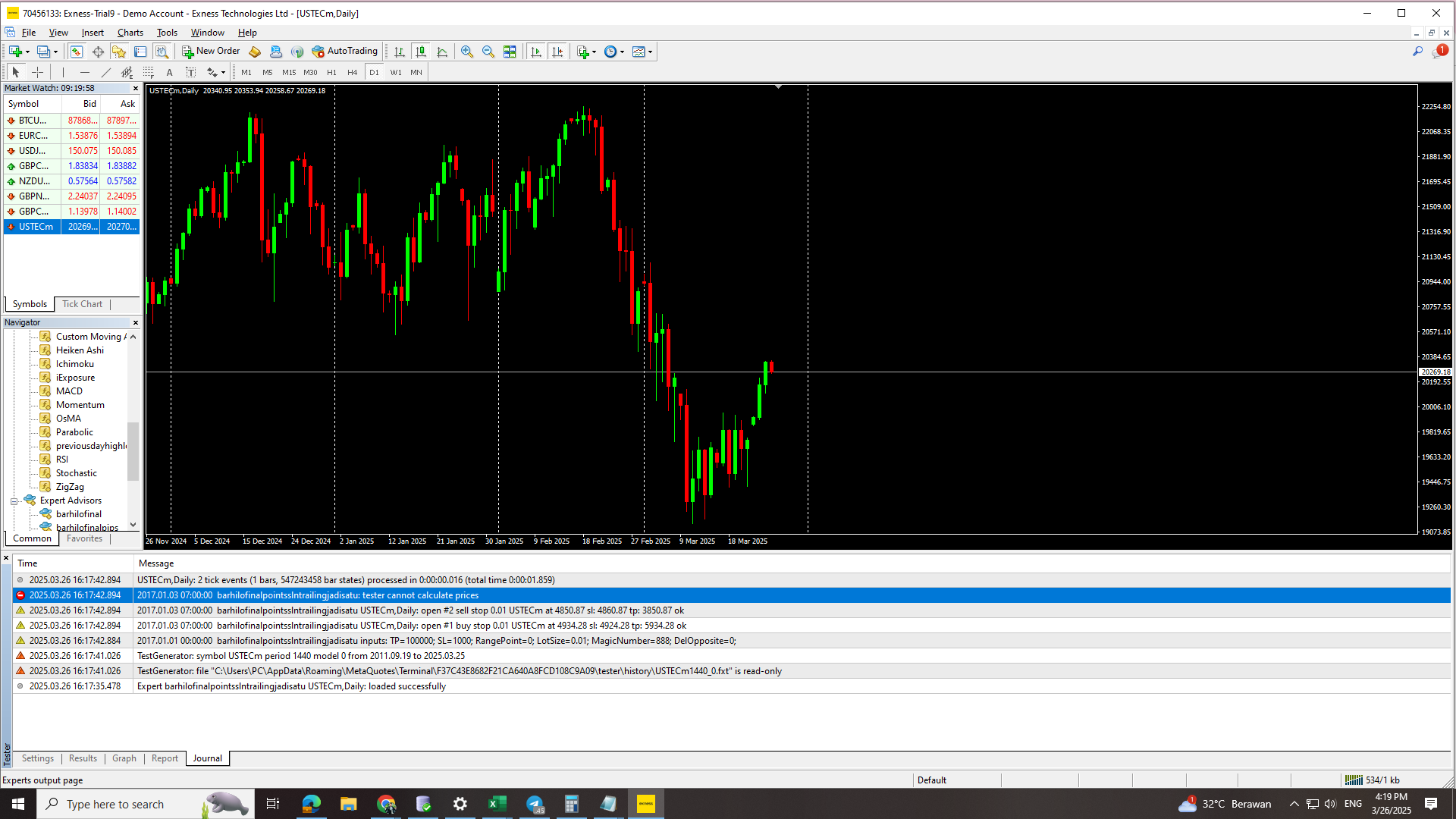Open Excel from the taskbar
This screenshot has height=819, width=1456.
[497, 804]
